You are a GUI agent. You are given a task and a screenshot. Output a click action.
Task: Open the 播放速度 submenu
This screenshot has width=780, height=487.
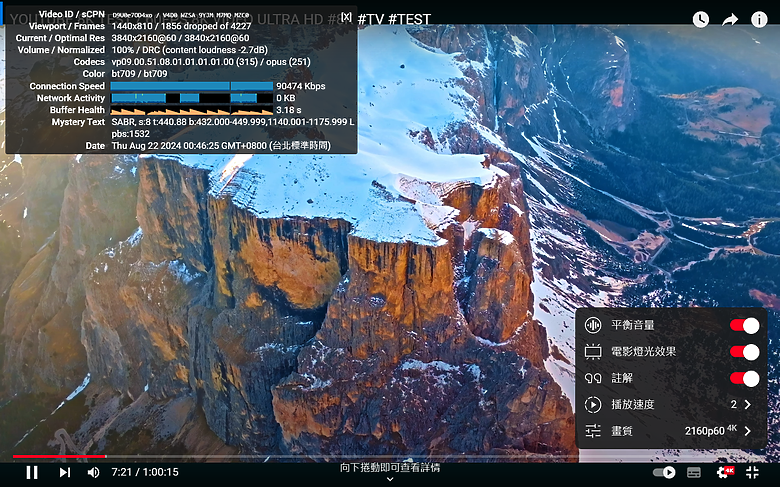(671, 404)
